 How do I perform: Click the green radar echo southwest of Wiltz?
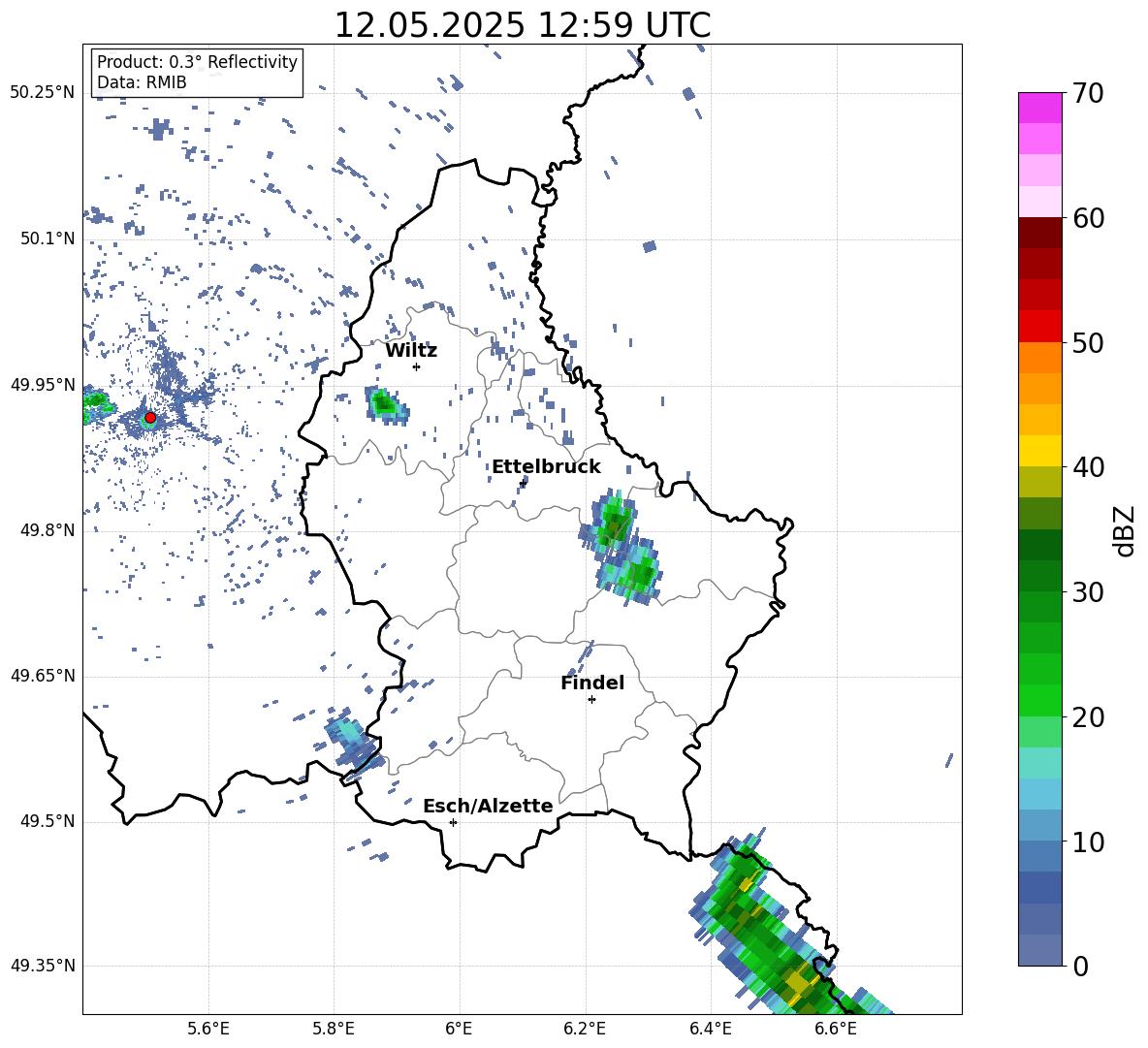click(385, 404)
